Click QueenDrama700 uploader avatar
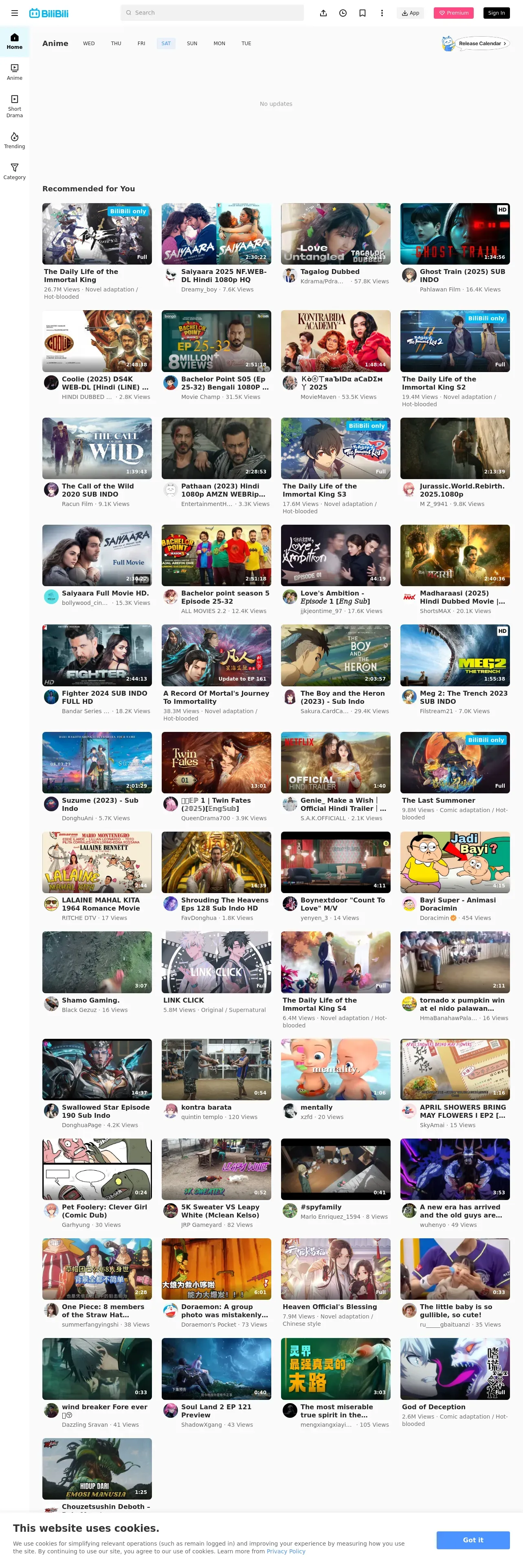Screen dimensions: 523x1568 click(x=171, y=804)
